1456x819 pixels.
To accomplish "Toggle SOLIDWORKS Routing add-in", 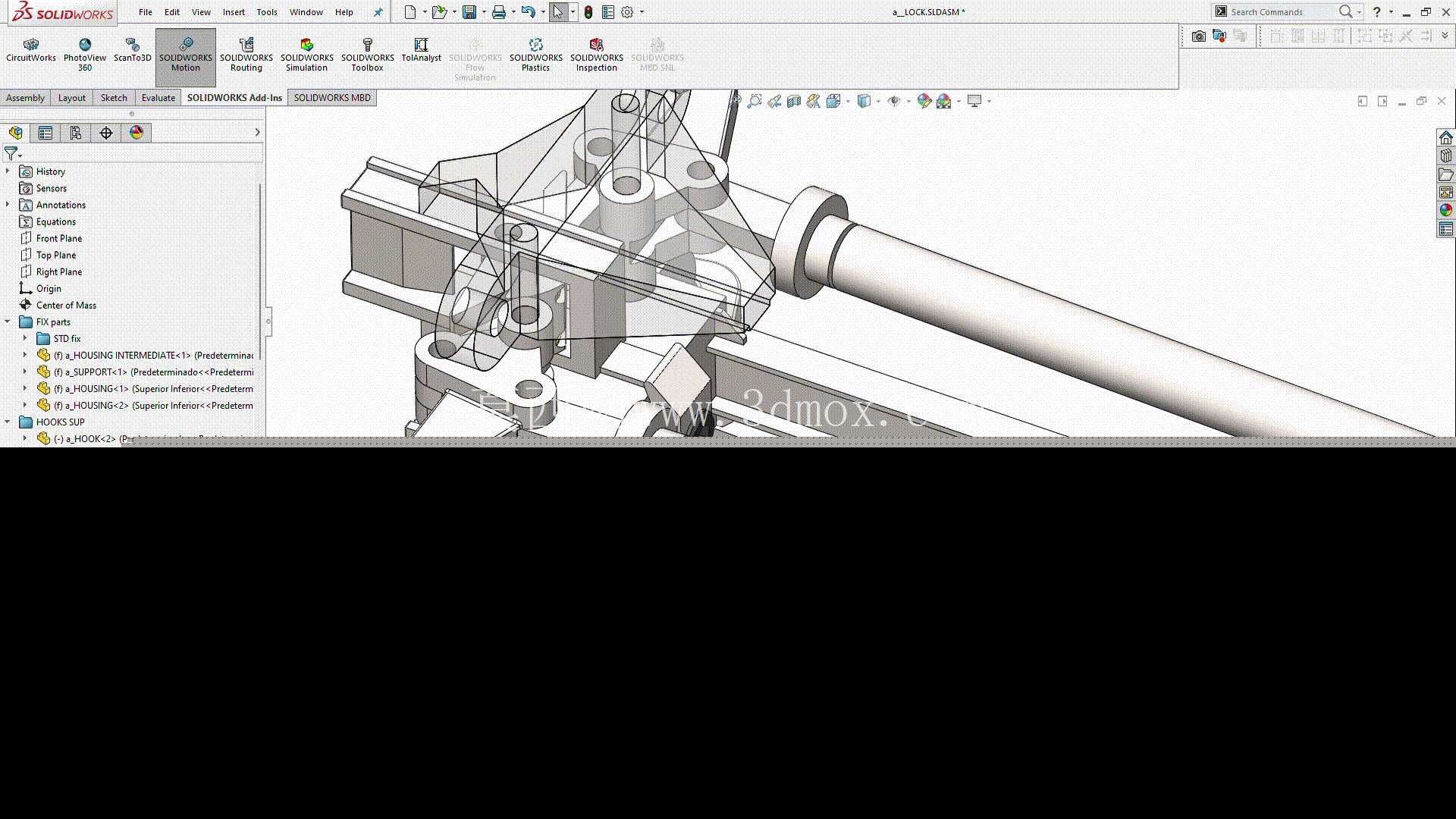I will point(246,55).
